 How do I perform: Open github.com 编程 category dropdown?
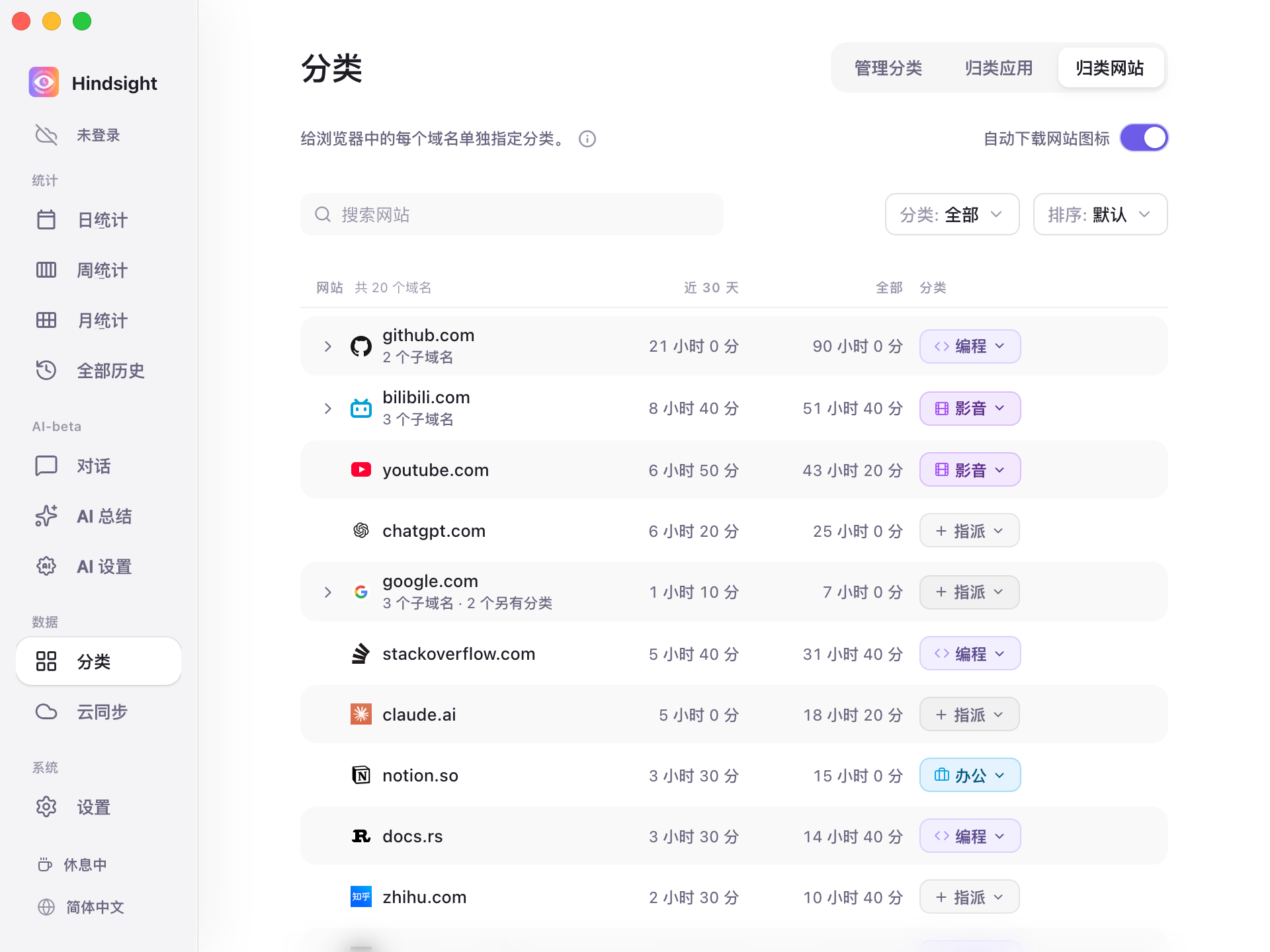[x=970, y=346]
